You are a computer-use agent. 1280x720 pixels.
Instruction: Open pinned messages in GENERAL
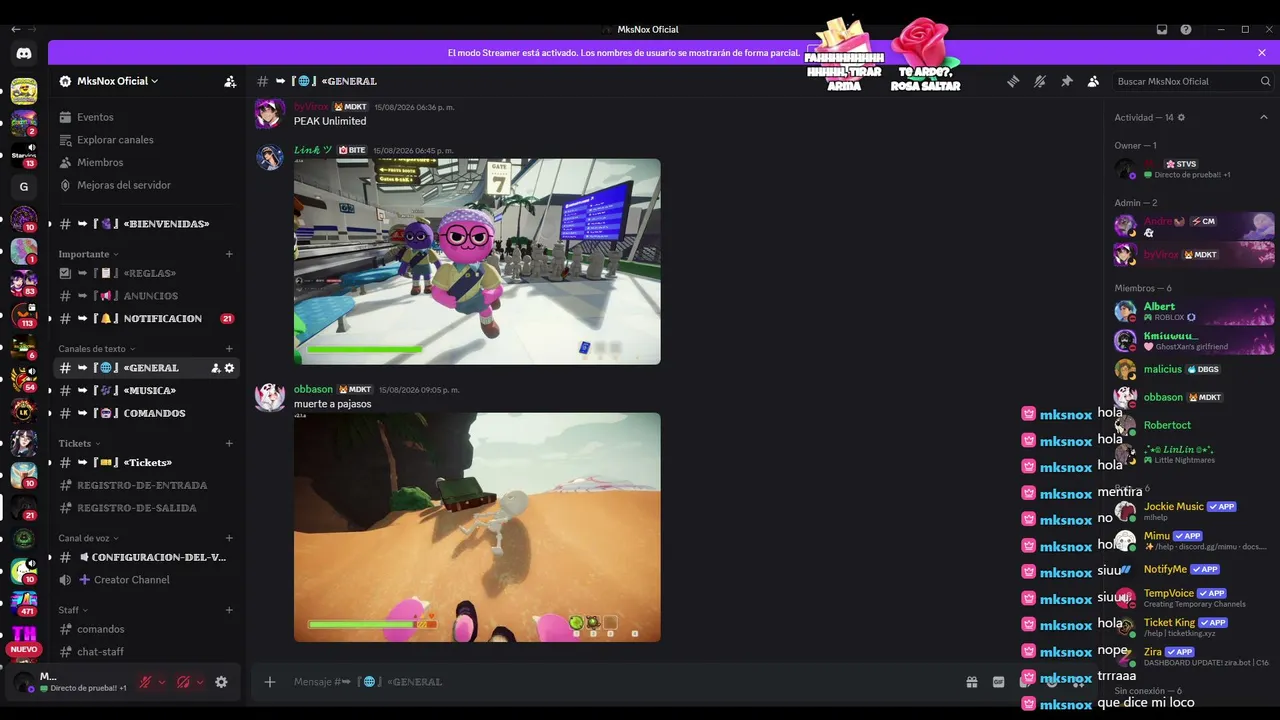1067,81
